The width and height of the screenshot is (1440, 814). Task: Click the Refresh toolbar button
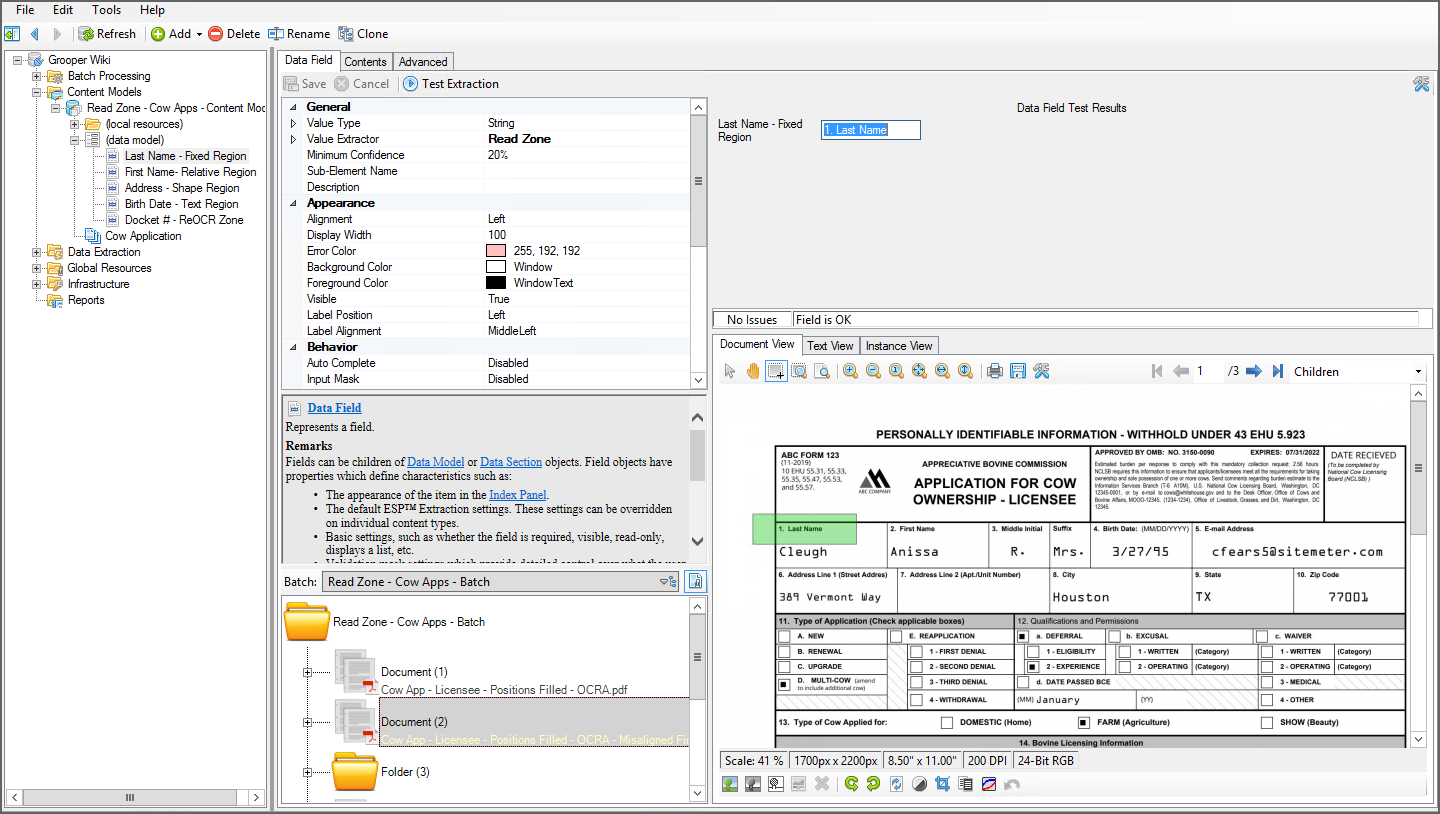pos(107,34)
